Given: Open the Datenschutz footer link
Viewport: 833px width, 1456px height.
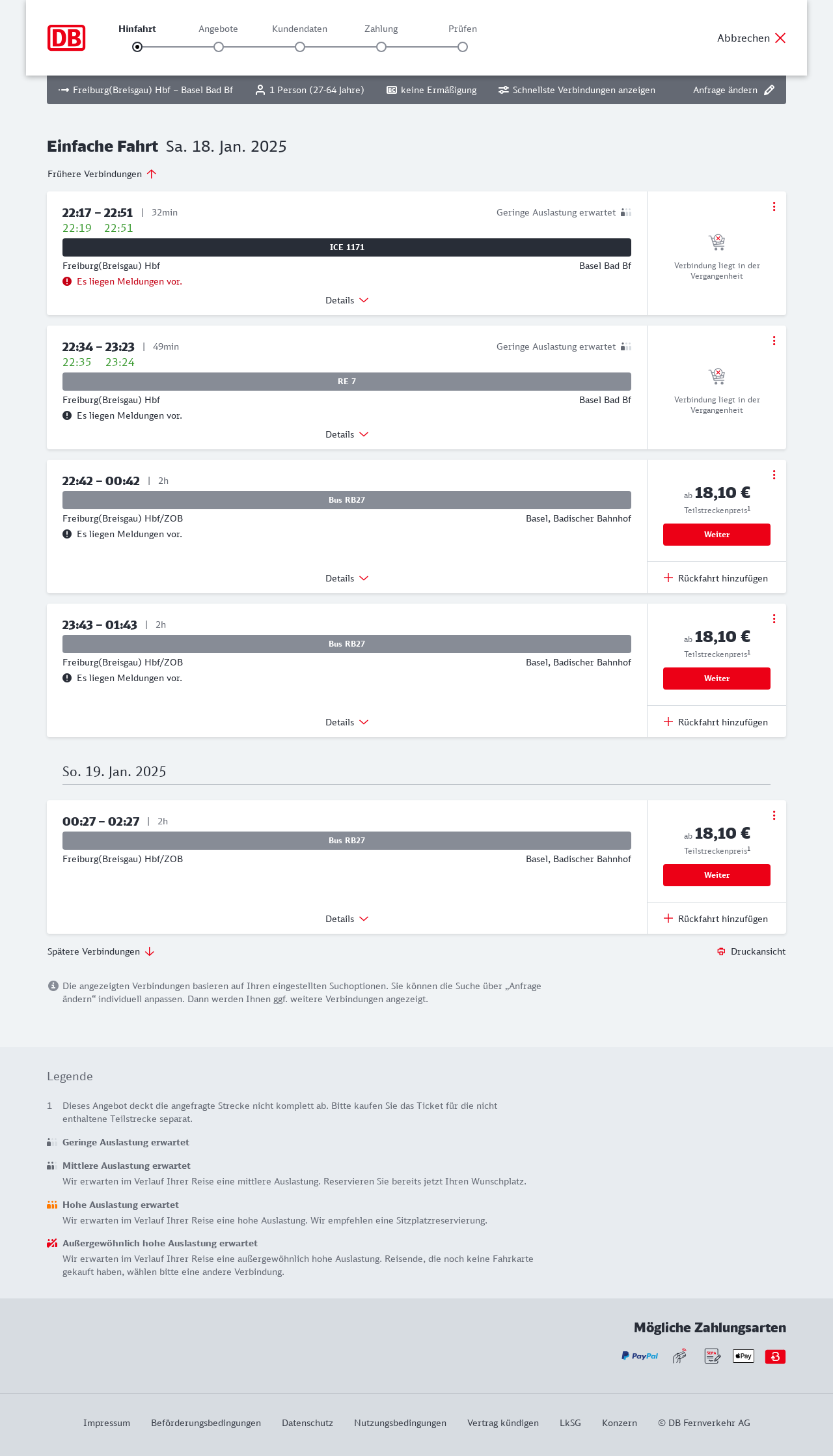Looking at the screenshot, I should coord(307,1423).
